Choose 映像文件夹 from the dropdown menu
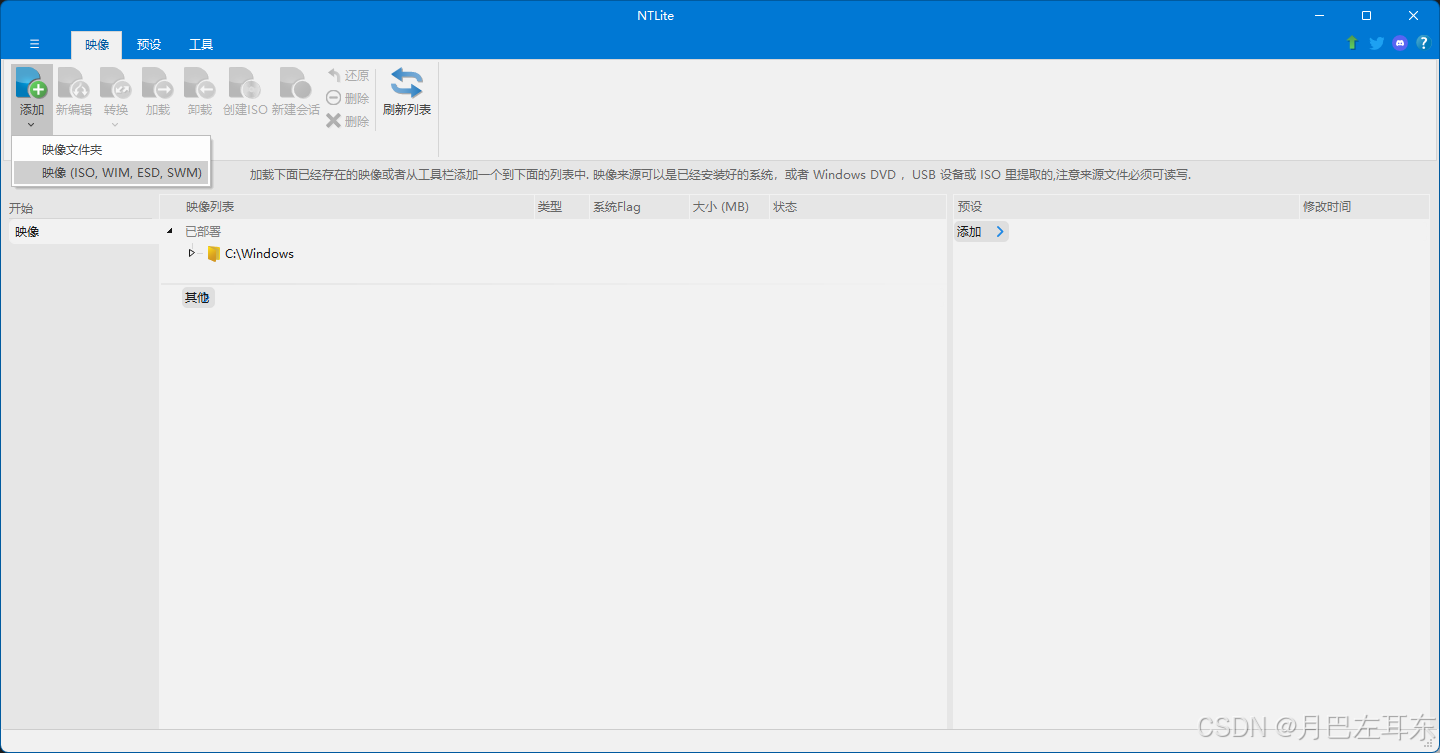Image resolution: width=1440 pixels, height=753 pixels. tap(111, 149)
